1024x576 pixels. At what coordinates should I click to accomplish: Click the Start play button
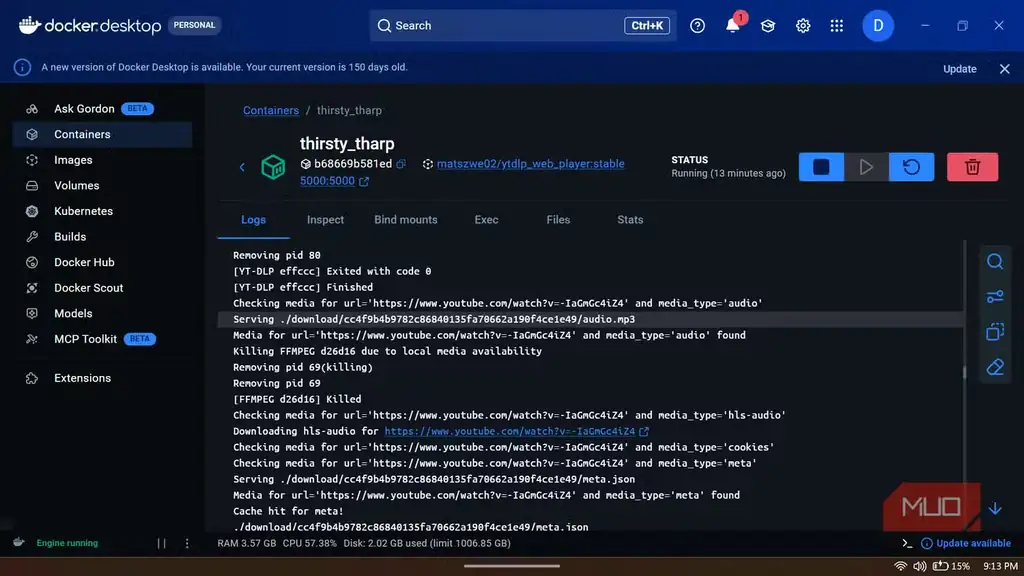866,167
